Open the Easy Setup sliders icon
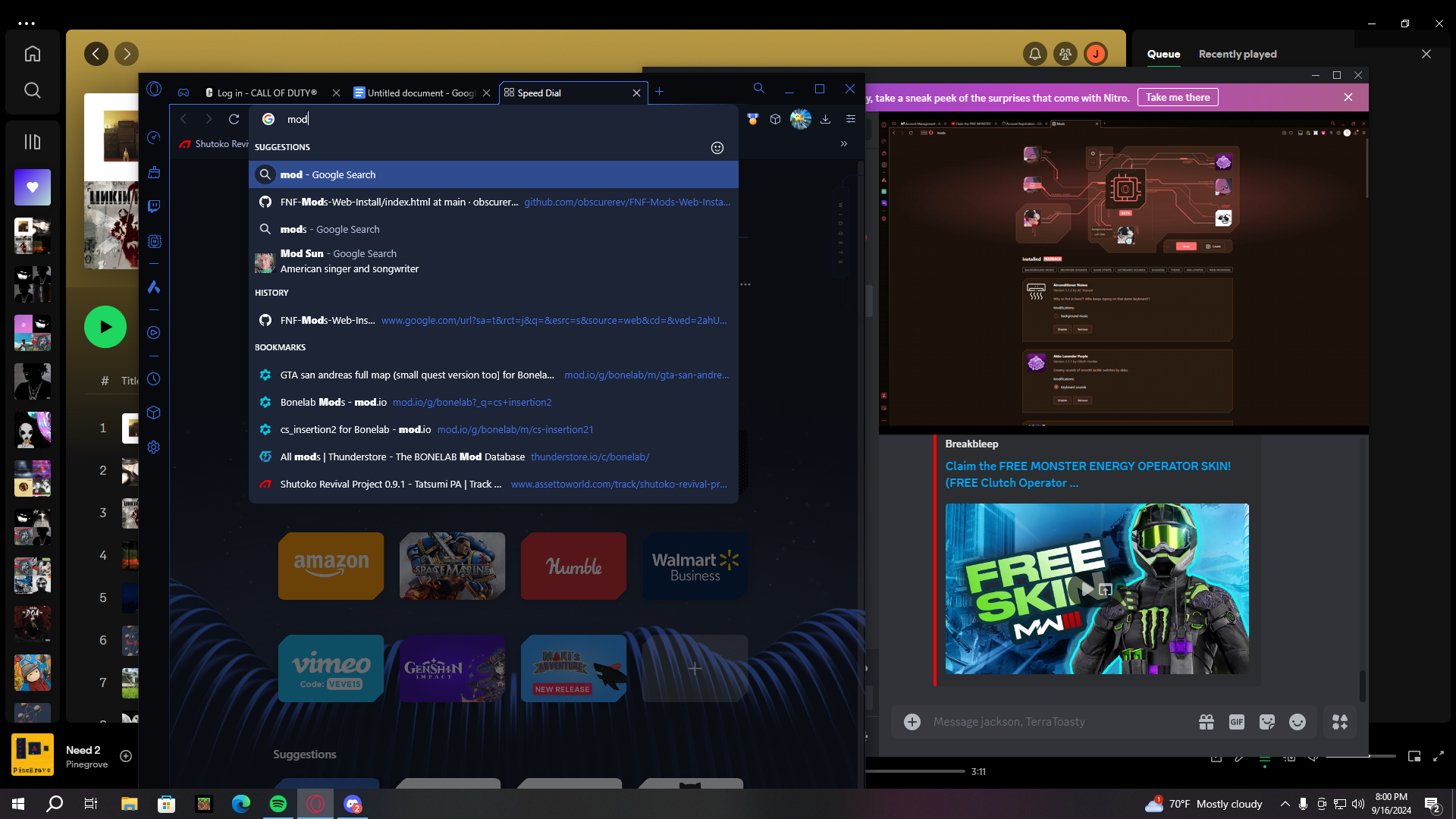 click(851, 119)
